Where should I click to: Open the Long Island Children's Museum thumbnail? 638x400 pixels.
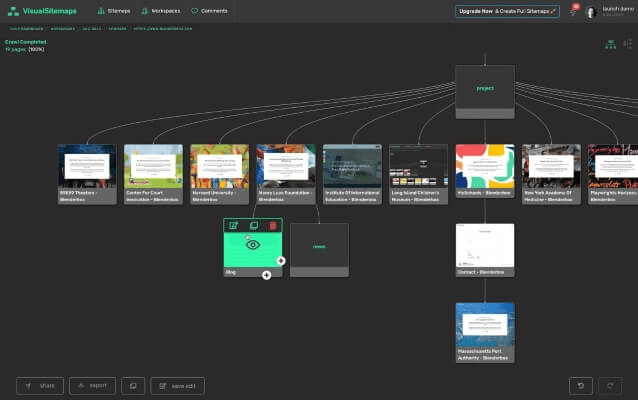pyautogui.click(x=419, y=166)
